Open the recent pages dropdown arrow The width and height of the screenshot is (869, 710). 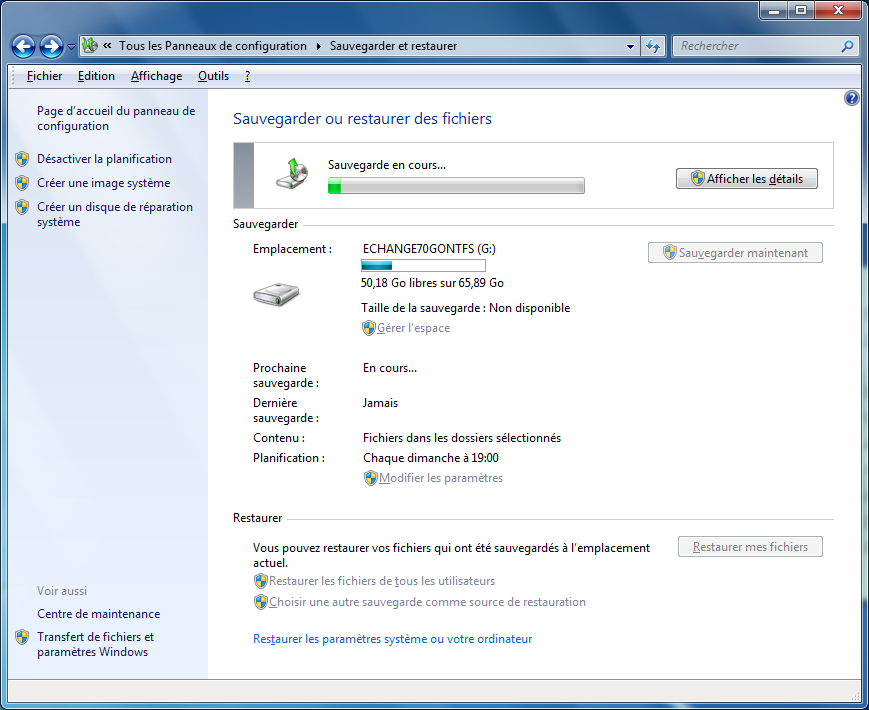click(71, 47)
